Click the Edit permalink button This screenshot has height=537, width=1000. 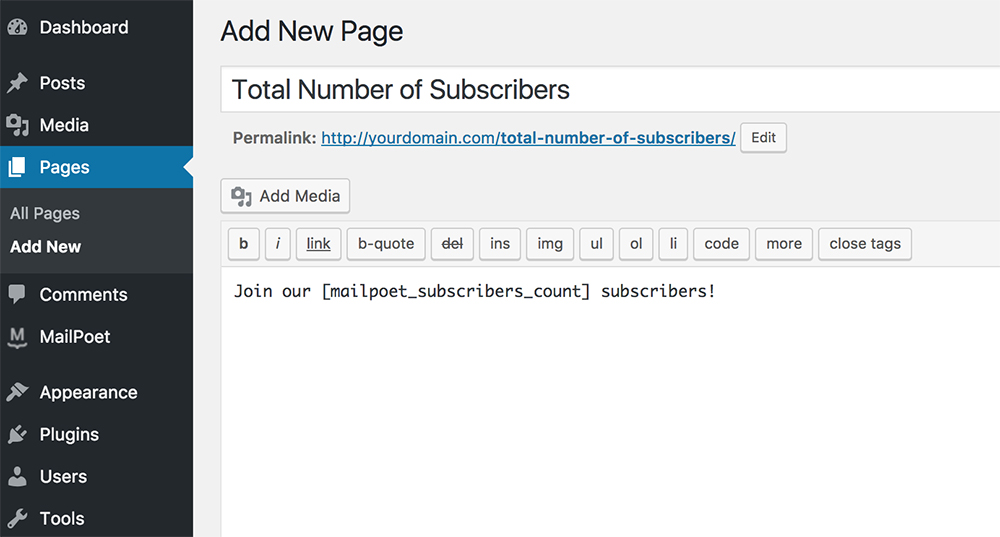coord(763,138)
